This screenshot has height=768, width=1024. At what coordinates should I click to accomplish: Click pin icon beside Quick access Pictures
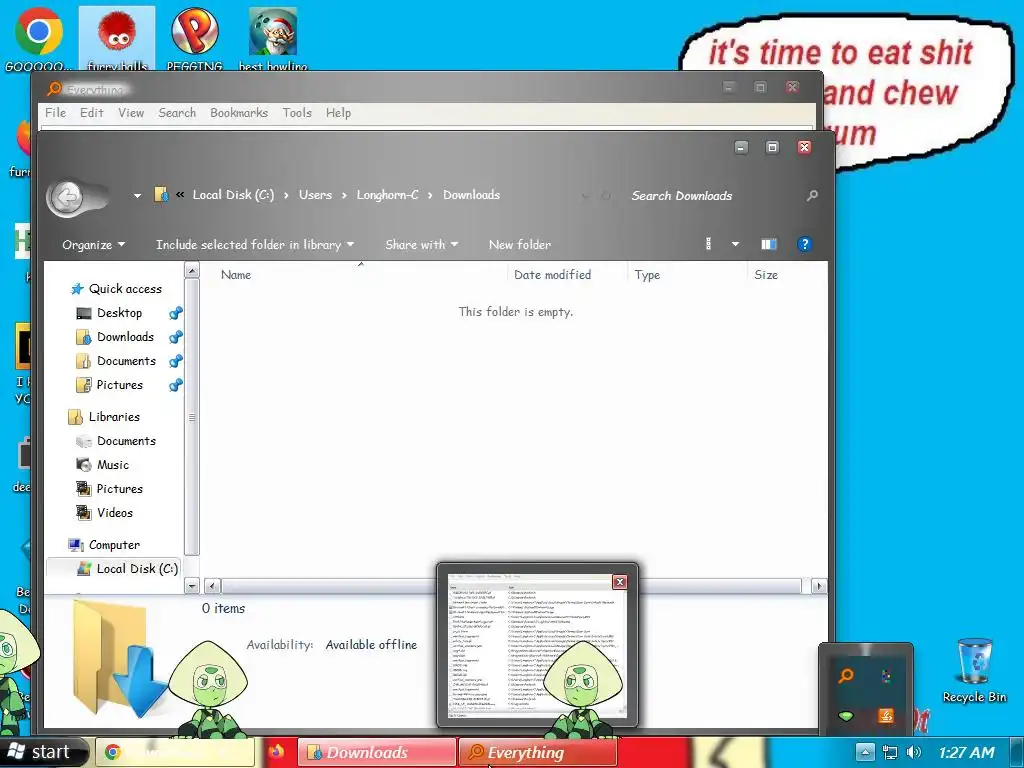click(176, 385)
